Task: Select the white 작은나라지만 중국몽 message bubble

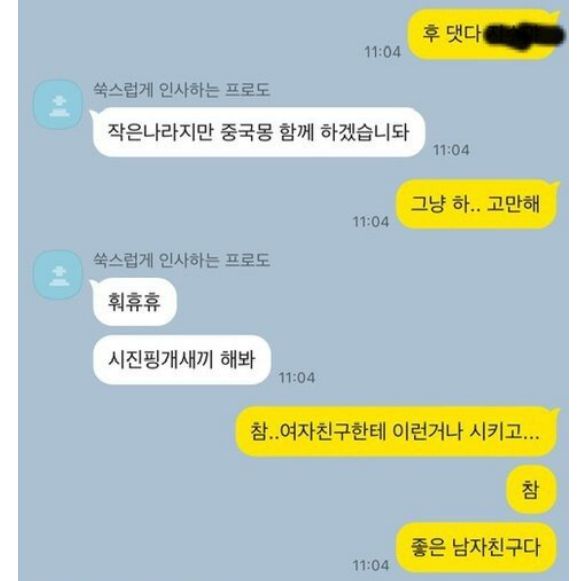Action: pos(259,132)
